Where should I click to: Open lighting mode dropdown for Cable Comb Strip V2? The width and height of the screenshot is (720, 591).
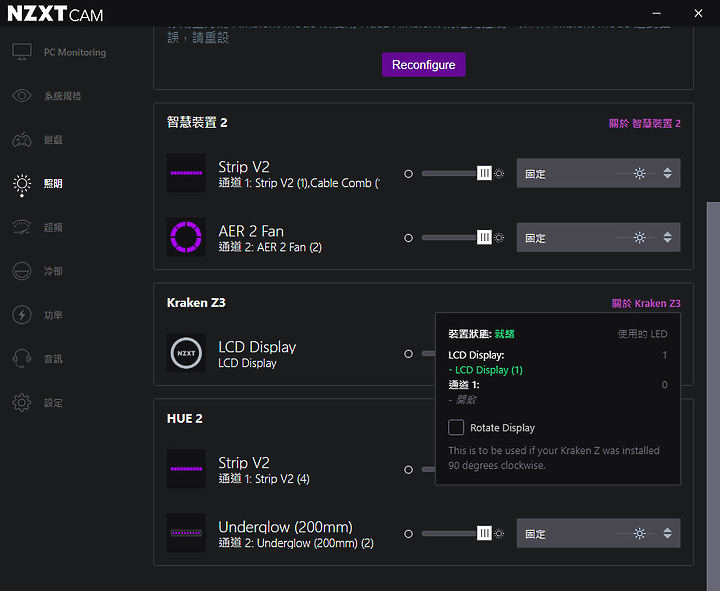click(598, 173)
